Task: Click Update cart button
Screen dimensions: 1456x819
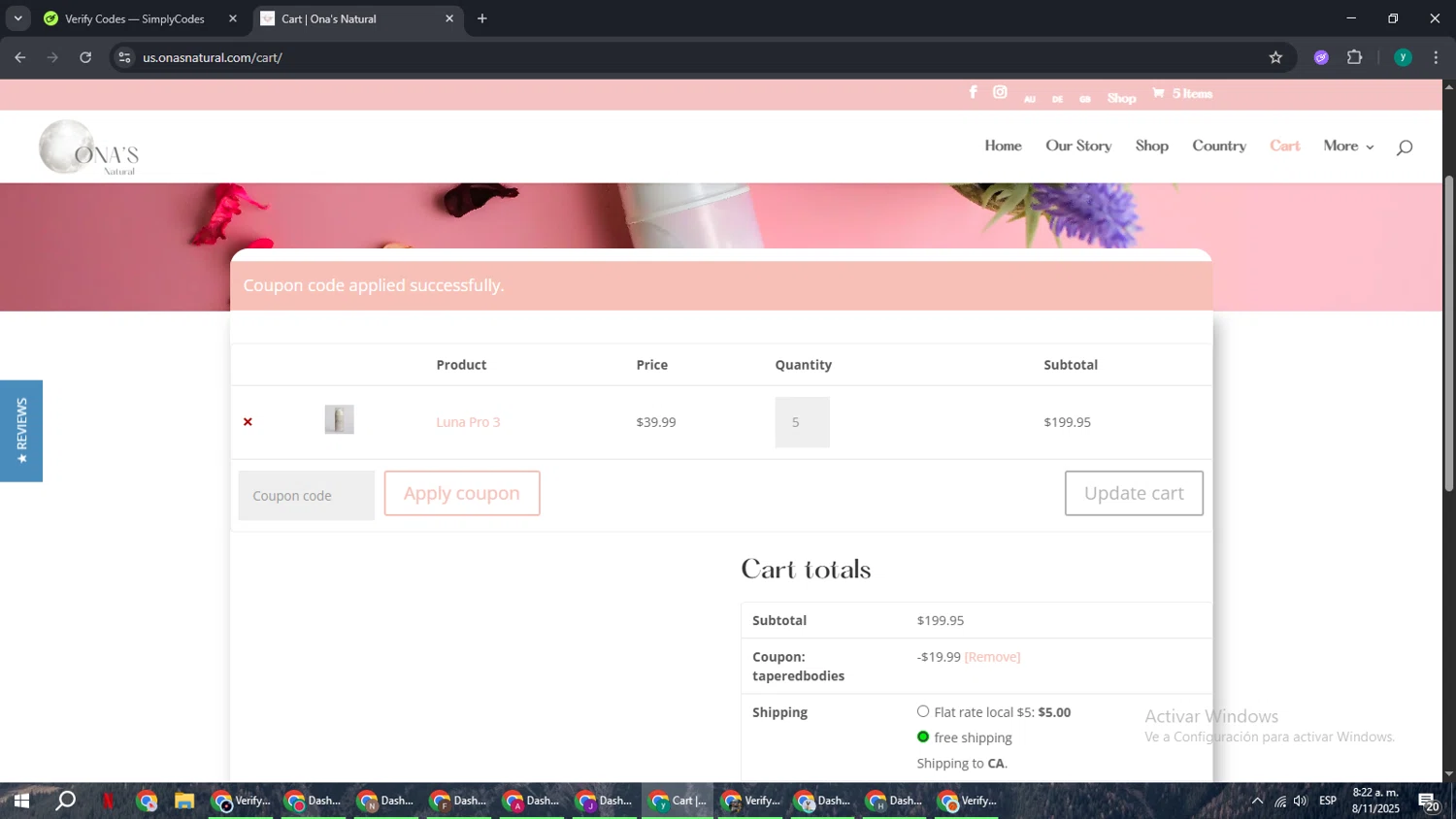Action: click(1134, 493)
